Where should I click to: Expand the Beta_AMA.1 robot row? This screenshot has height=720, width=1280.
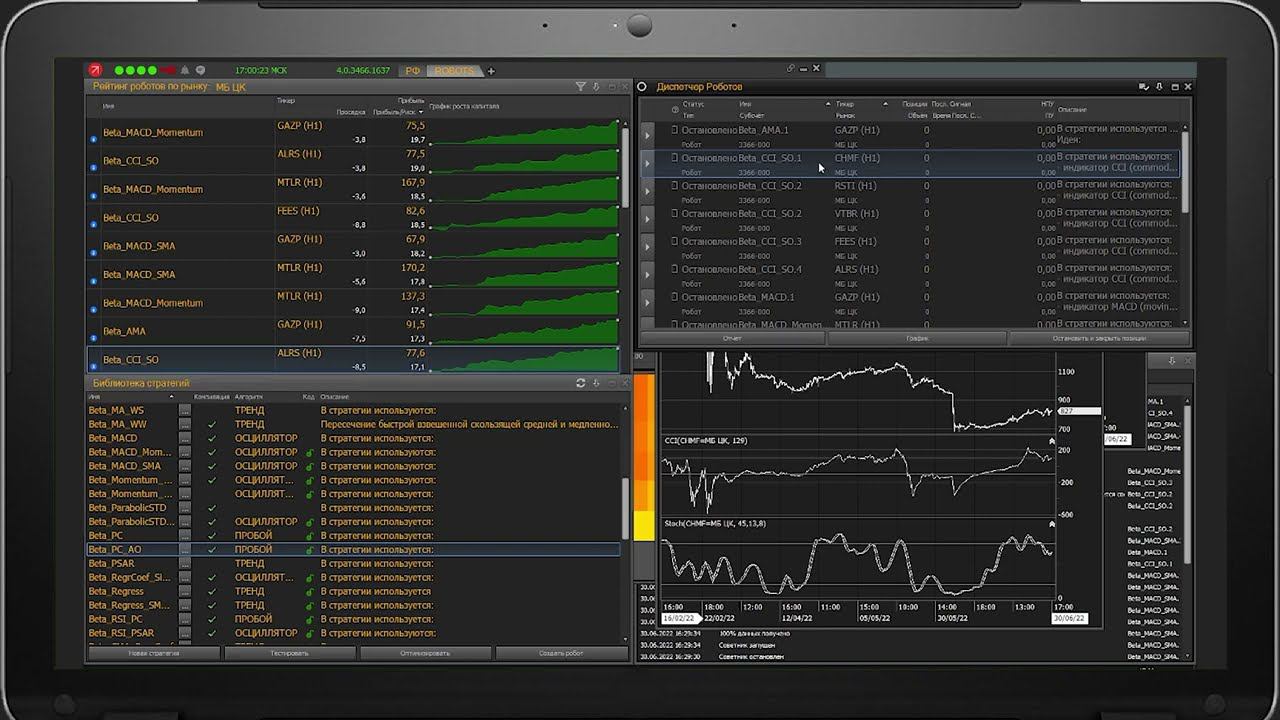point(647,136)
